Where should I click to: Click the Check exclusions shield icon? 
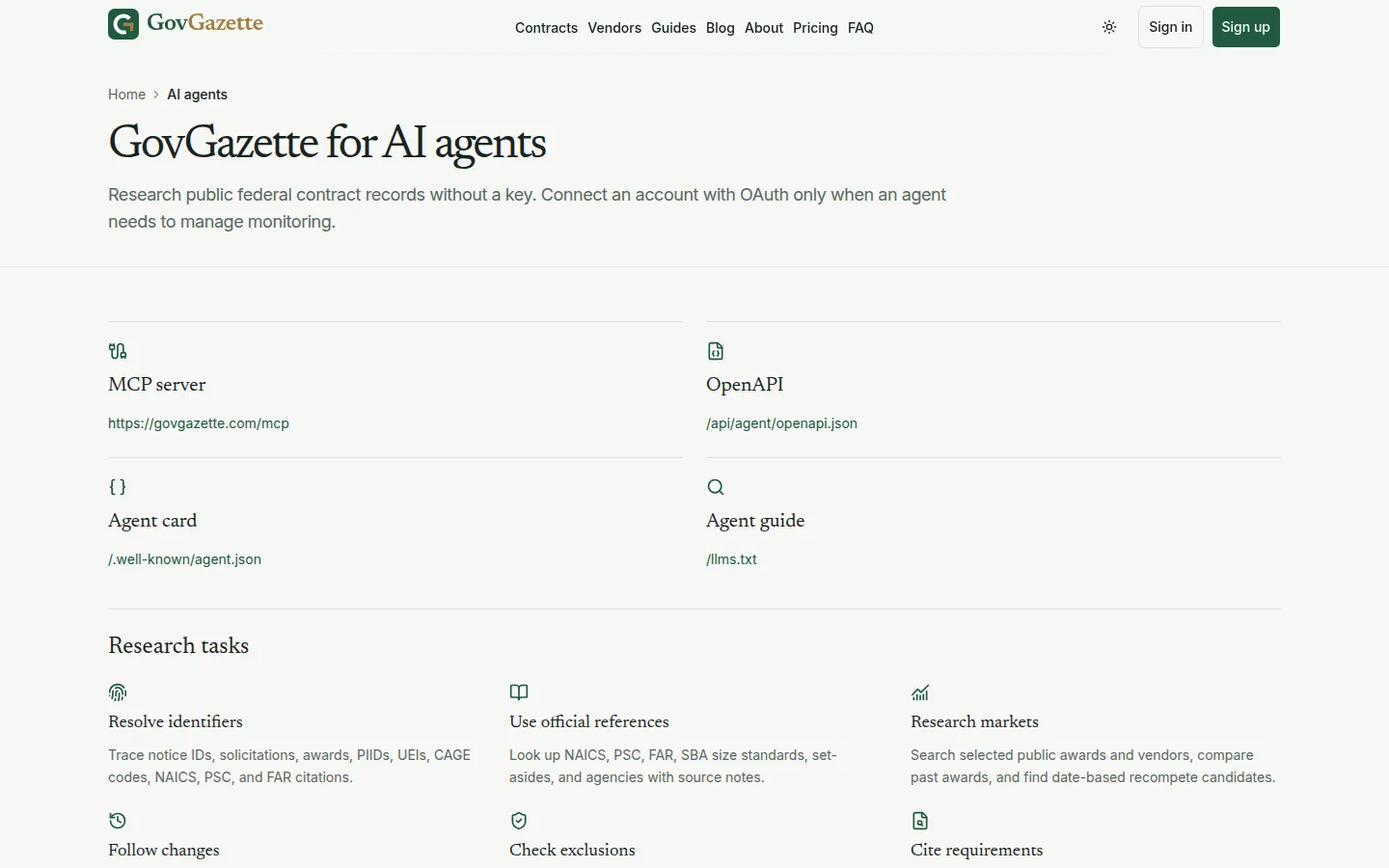coord(519,821)
